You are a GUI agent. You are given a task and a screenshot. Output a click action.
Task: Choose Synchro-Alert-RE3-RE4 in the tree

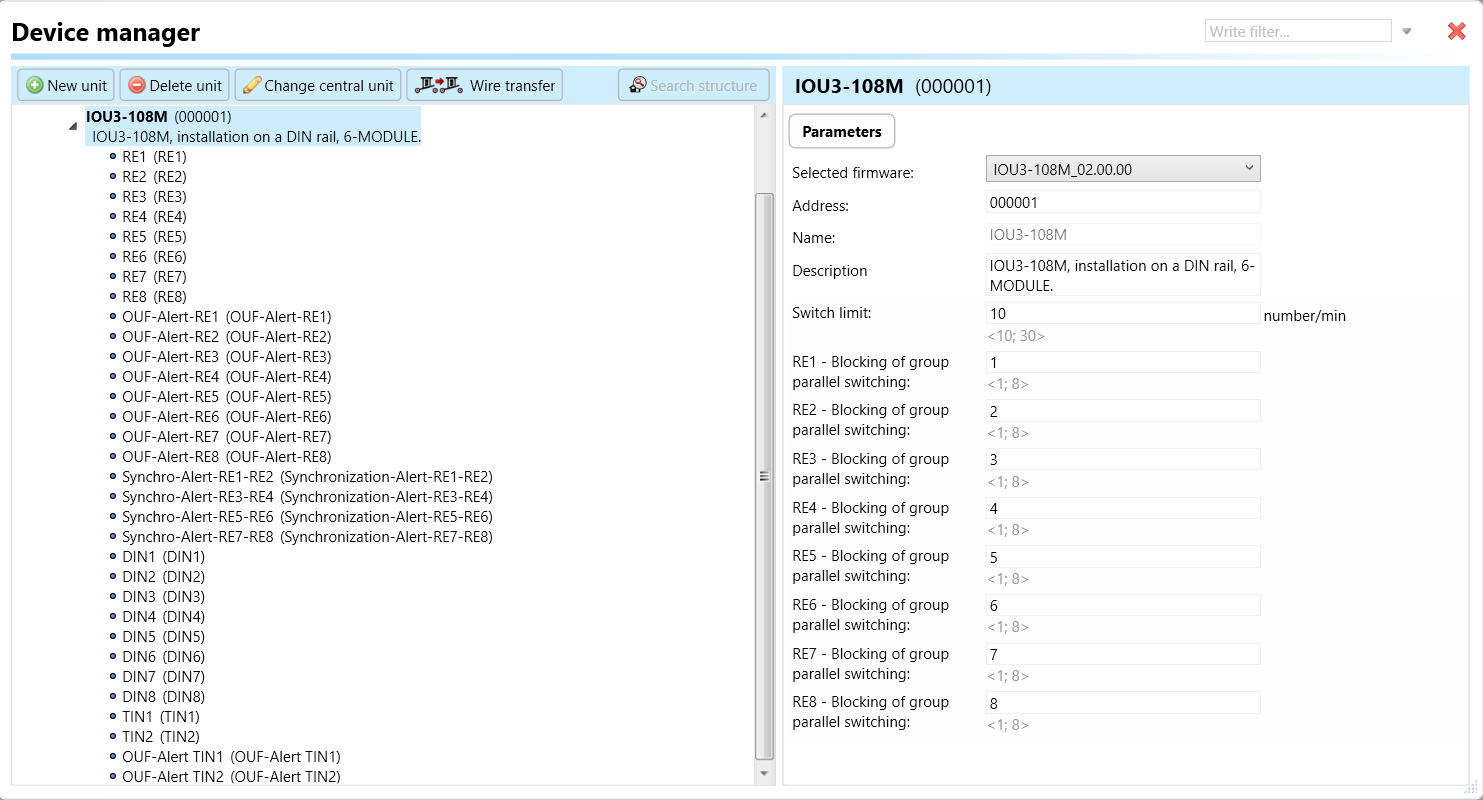[x=306, y=497]
